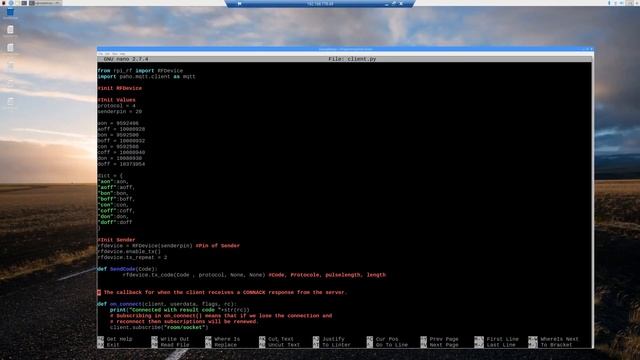The image size is (640, 360).
Task: Click the 'First Line' nano shortcut label
Action: pyautogui.click(x=502, y=339)
